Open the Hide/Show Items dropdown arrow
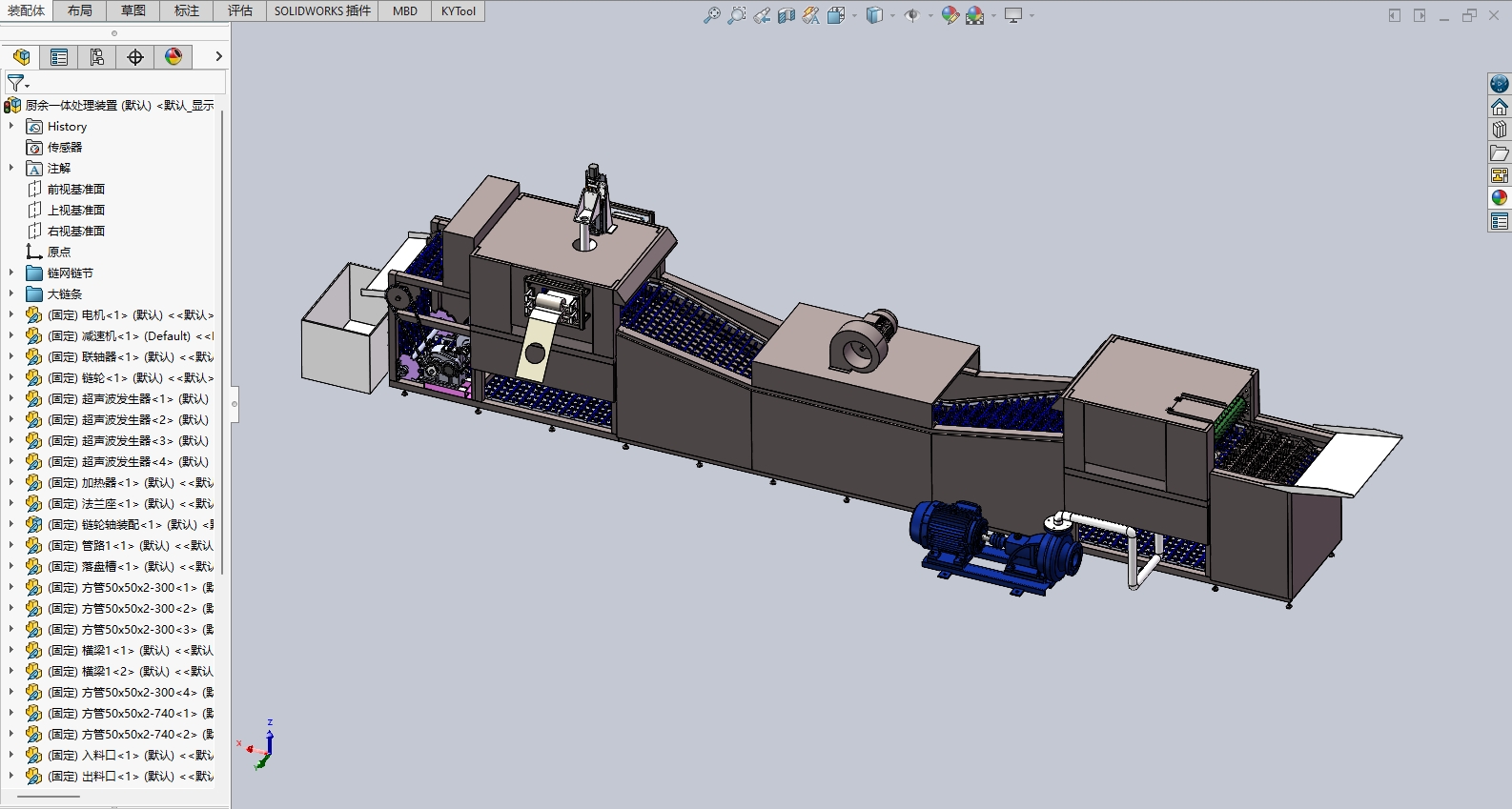 pos(930,16)
